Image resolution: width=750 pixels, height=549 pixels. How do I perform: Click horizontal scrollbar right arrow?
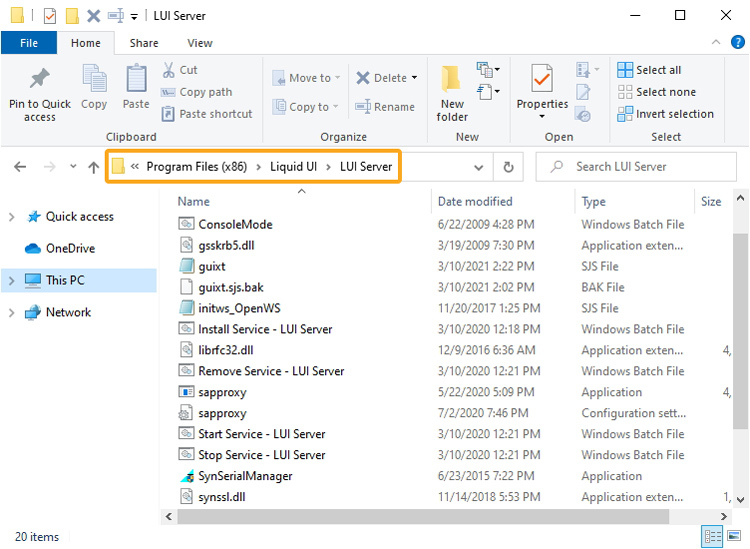click(x=724, y=516)
